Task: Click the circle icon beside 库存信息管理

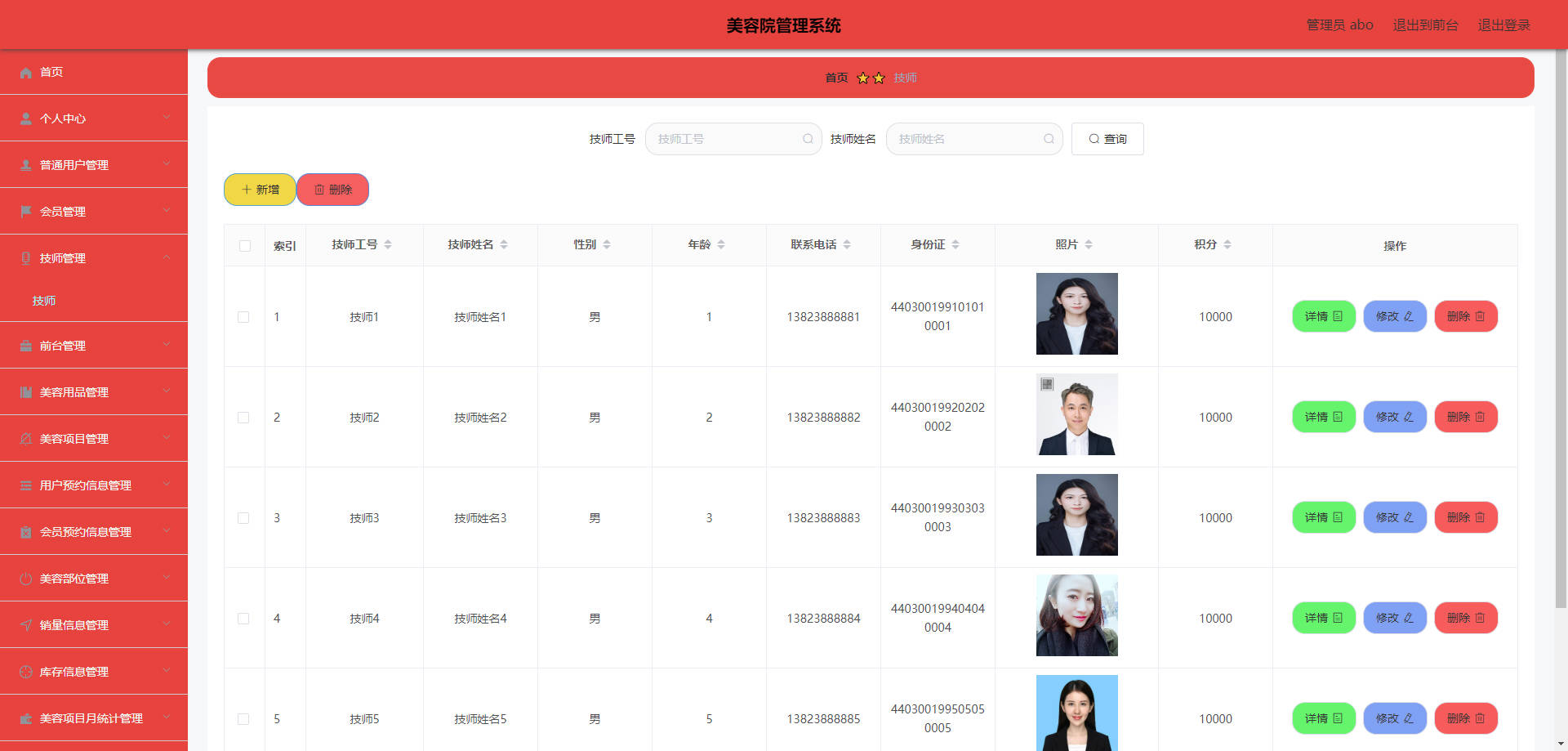Action: click(26, 673)
